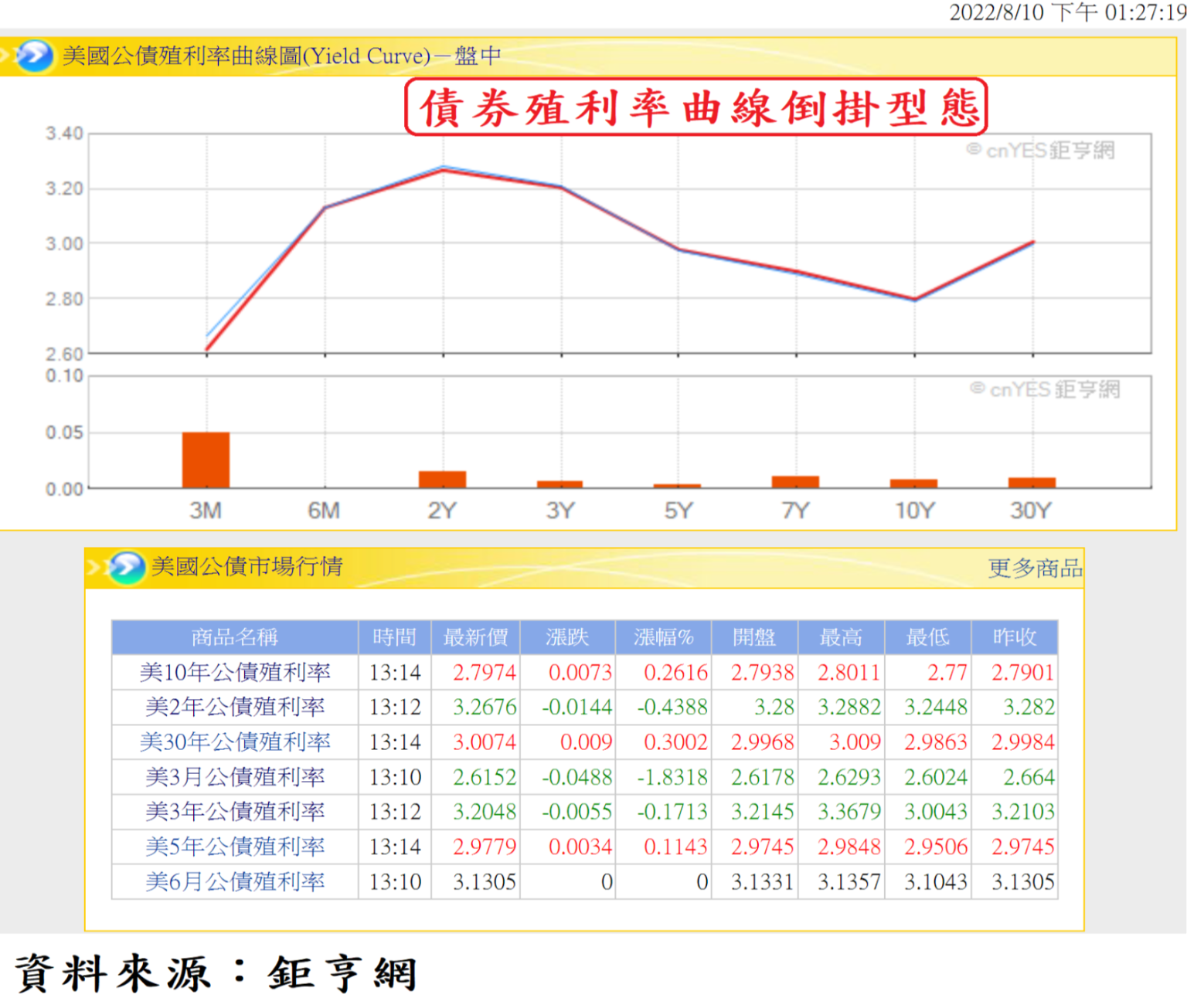Open the 美6月公債殖利率 entry
Screen dimensions: 1187x1008
[x=235, y=881]
